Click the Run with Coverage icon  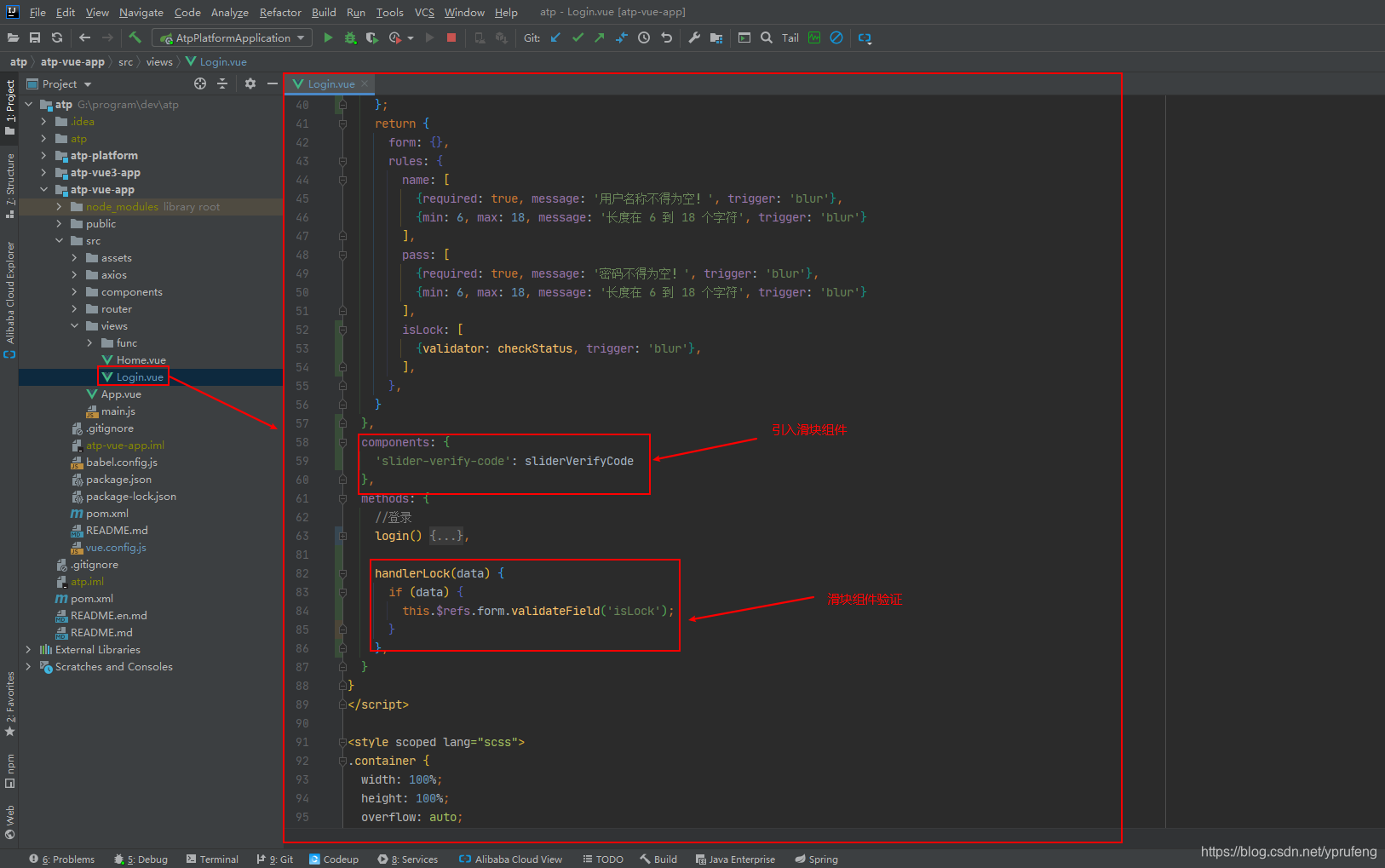pyautogui.click(x=372, y=37)
